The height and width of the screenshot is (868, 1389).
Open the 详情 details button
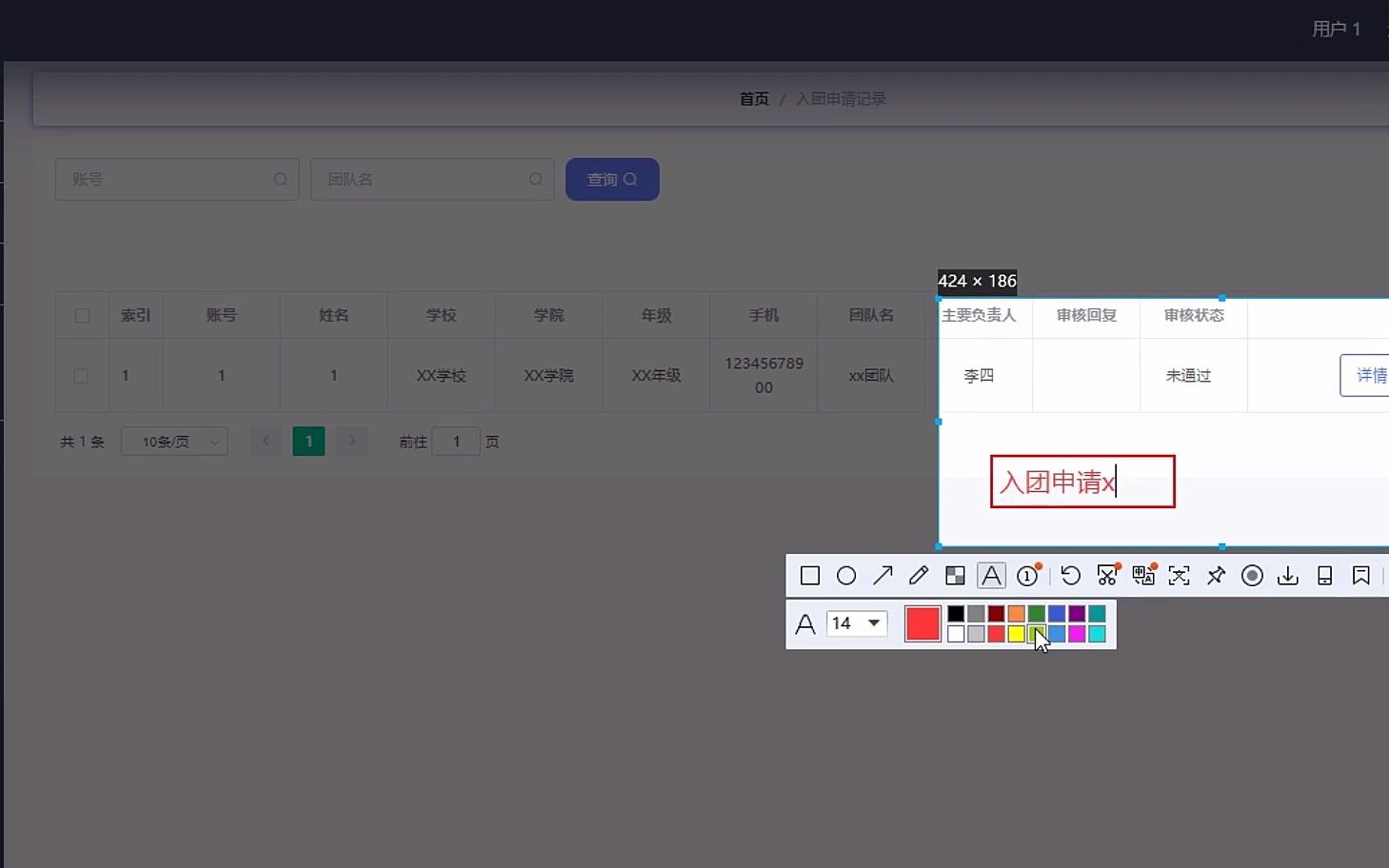(x=1365, y=375)
